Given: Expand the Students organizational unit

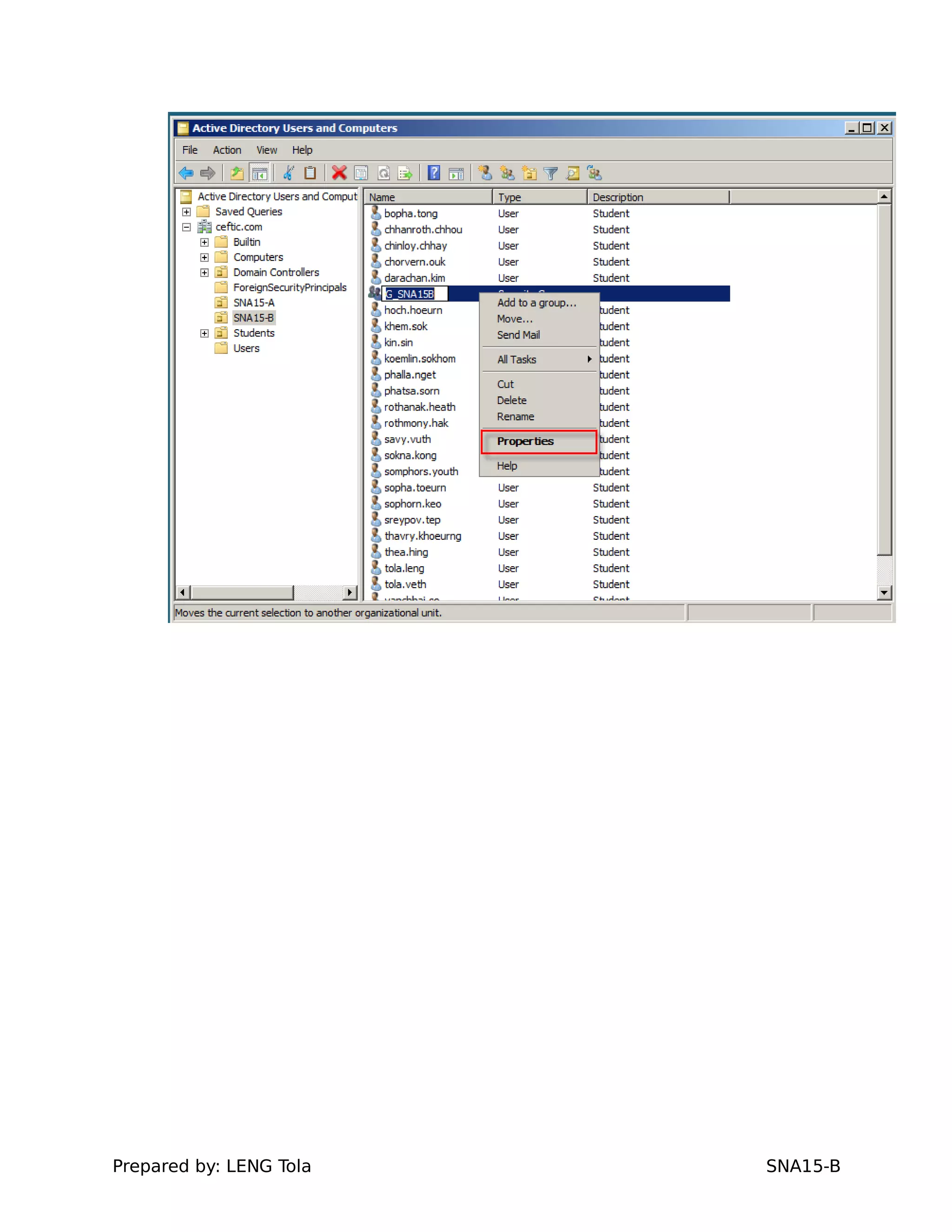Looking at the screenshot, I should pos(204,333).
